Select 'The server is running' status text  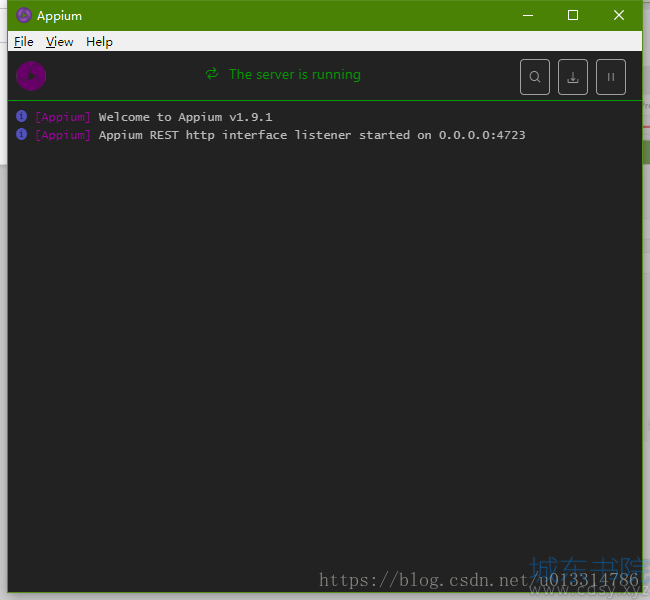(295, 74)
